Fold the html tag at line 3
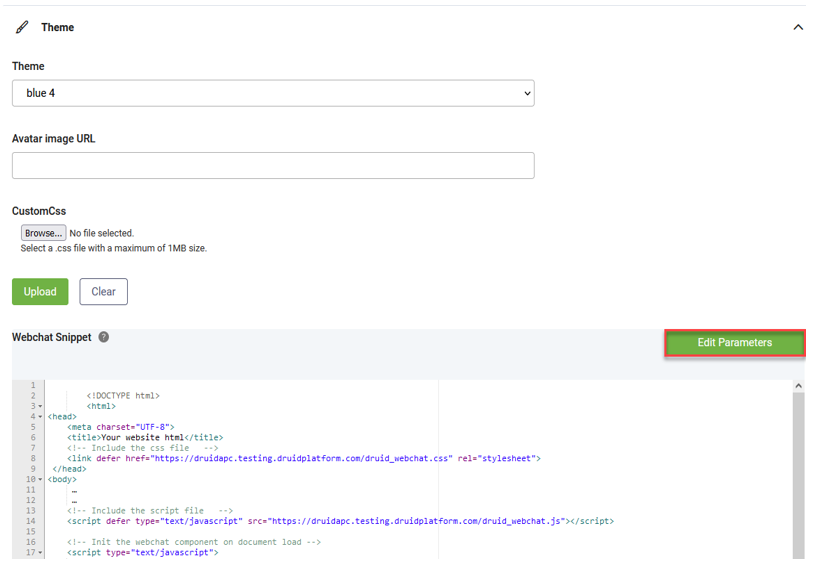Viewport: 817px width, 566px height. coord(40,407)
